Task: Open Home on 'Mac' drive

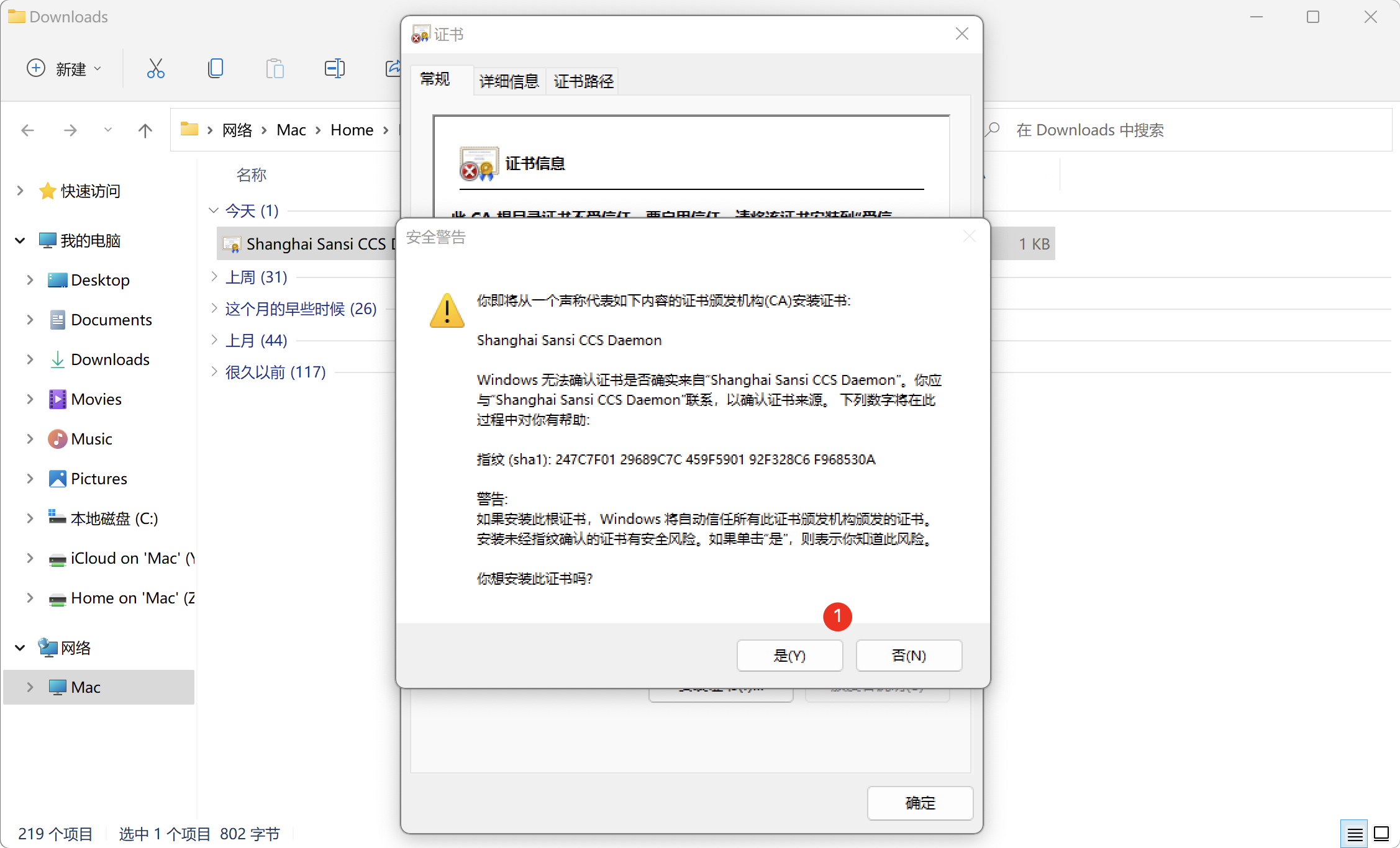Action: (x=121, y=598)
